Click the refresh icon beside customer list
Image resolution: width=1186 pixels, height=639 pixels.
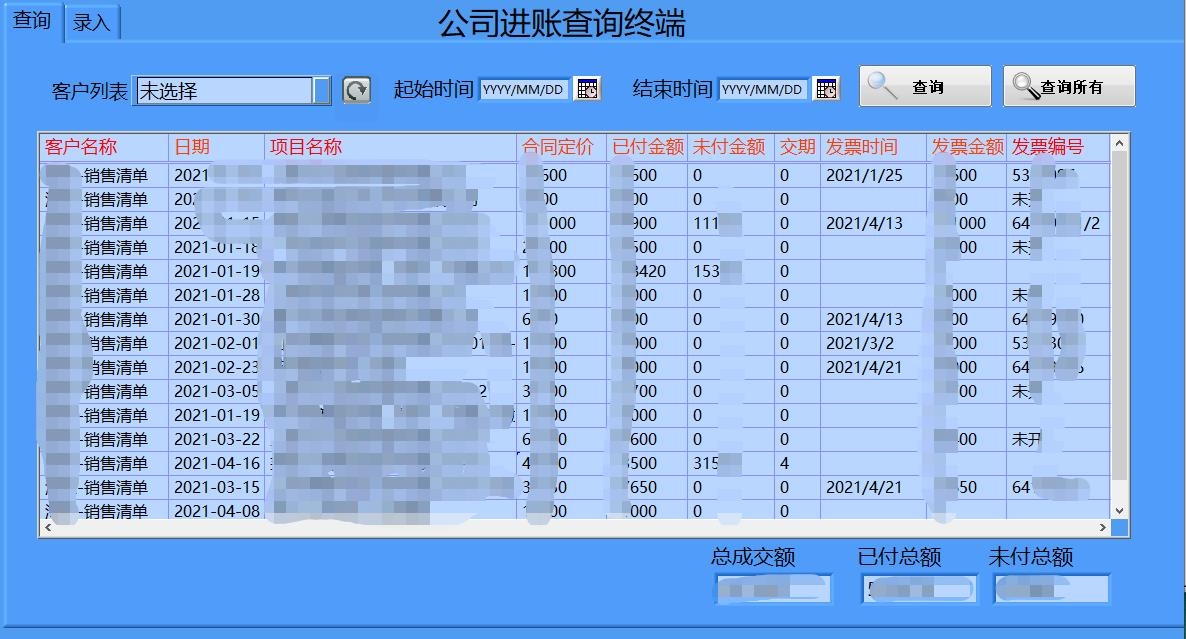pos(355,88)
